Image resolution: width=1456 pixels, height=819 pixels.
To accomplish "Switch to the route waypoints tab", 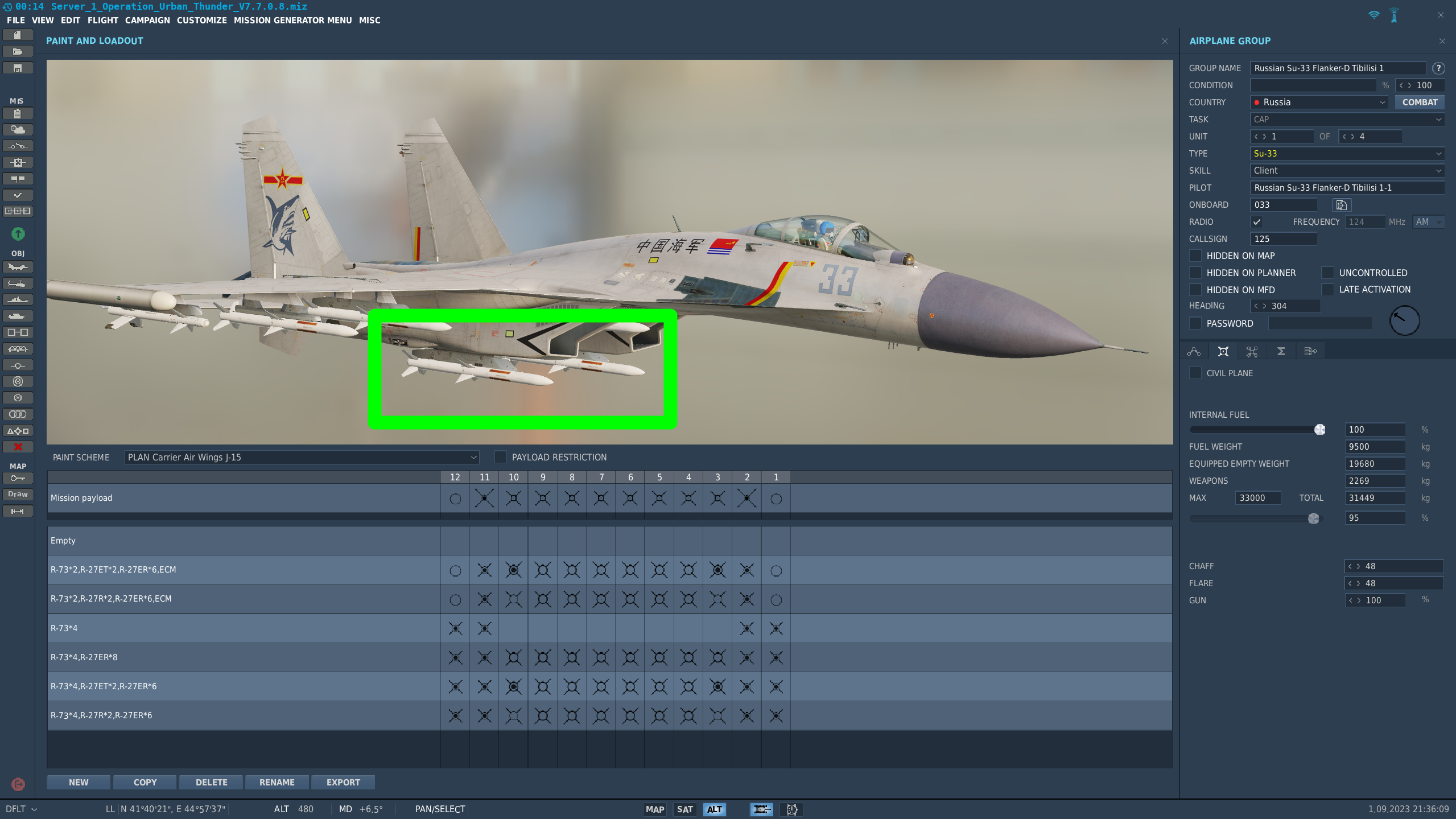I will click(1194, 351).
